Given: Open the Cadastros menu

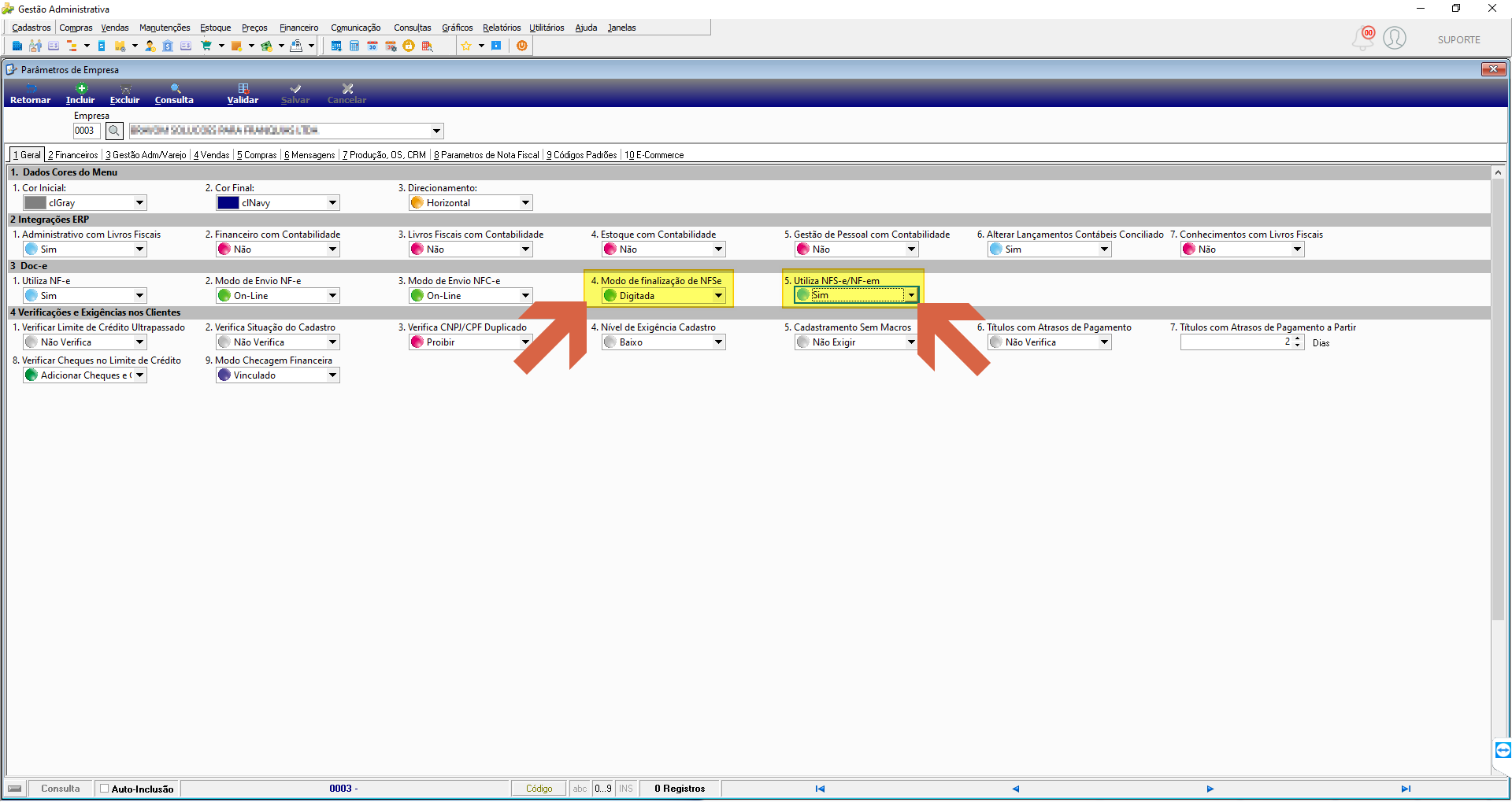Looking at the screenshot, I should [x=31, y=28].
